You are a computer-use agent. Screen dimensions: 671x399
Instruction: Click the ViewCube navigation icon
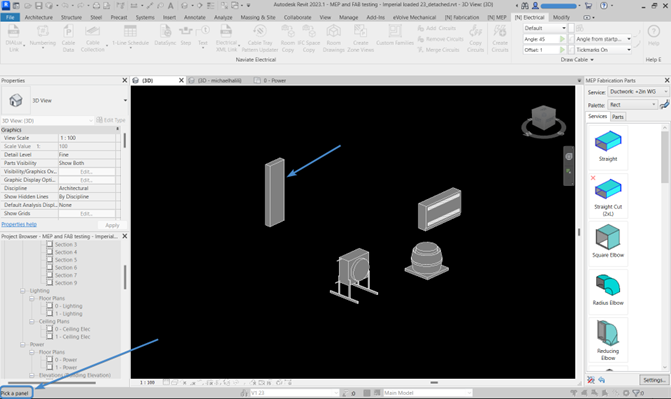coord(543,121)
